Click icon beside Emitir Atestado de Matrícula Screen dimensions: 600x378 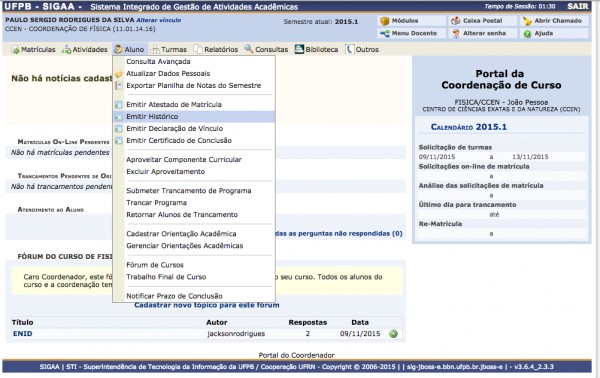click(x=119, y=104)
